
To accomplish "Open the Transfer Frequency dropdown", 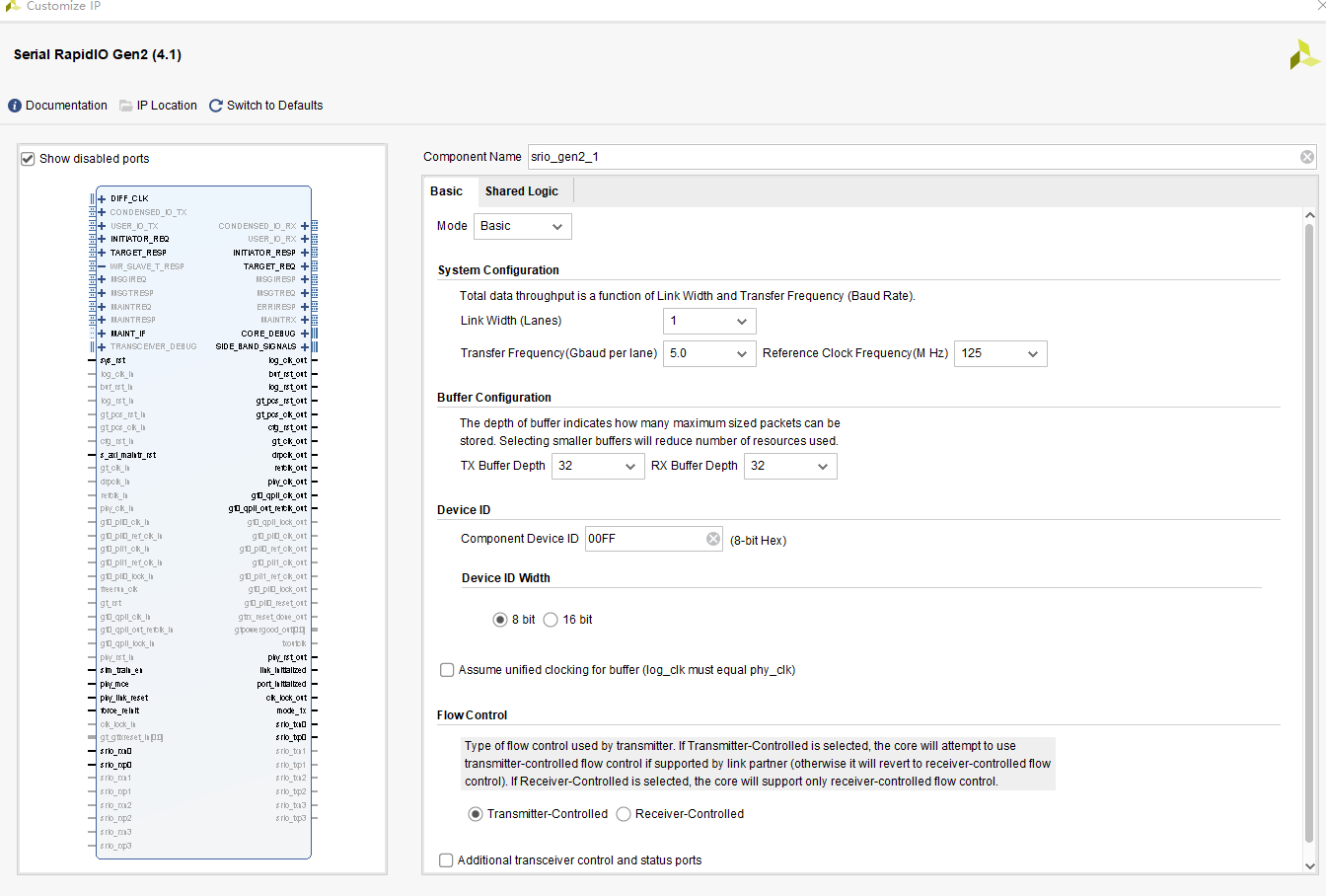I will (x=709, y=353).
